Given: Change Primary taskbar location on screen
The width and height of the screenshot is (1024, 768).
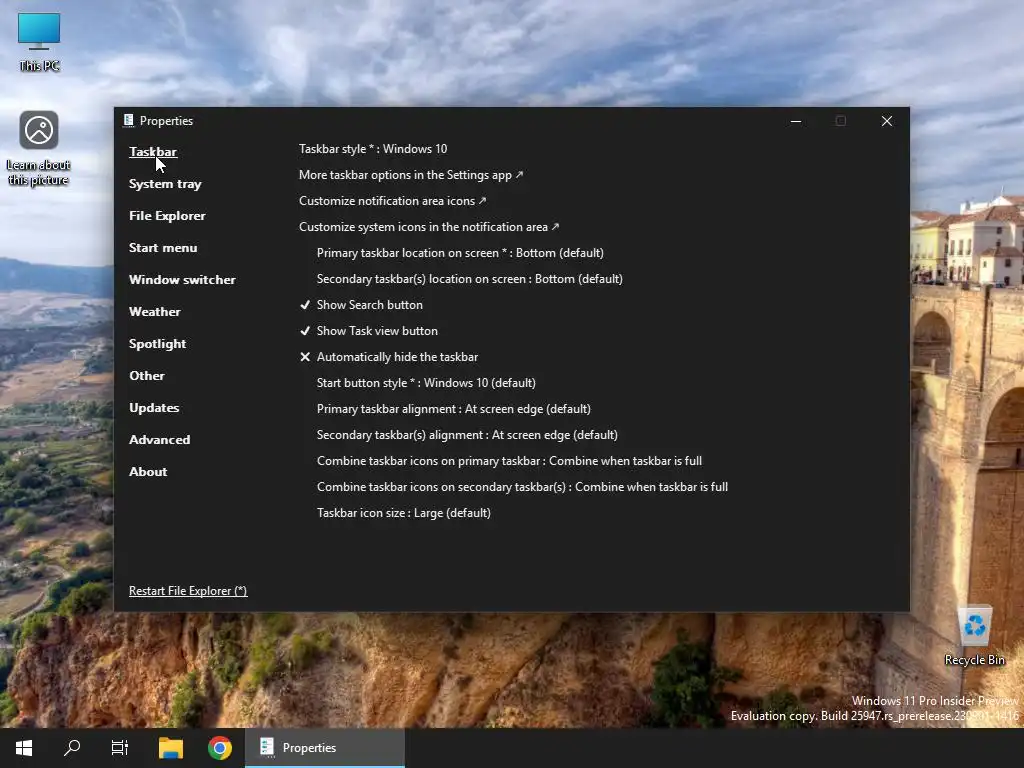Looking at the screenshot, I should tap(460, 253).
